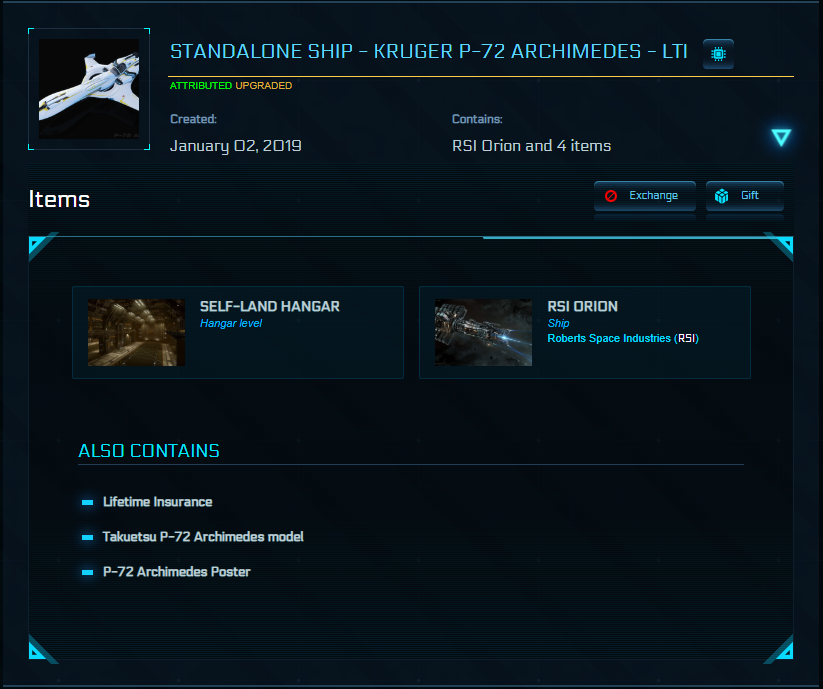Click the Self-Land Hangar thumbnail image
Viewport: 823px width, 689px height.
click(136, 332)
